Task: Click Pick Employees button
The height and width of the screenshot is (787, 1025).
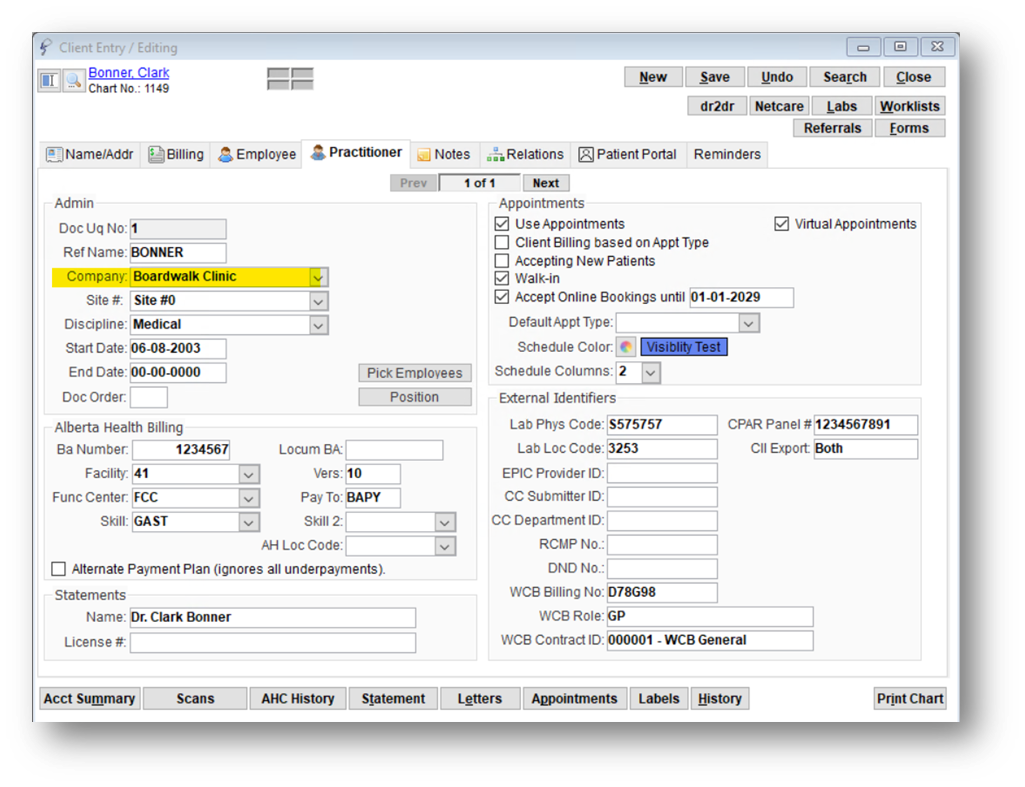Action: (x=414, y=373)
